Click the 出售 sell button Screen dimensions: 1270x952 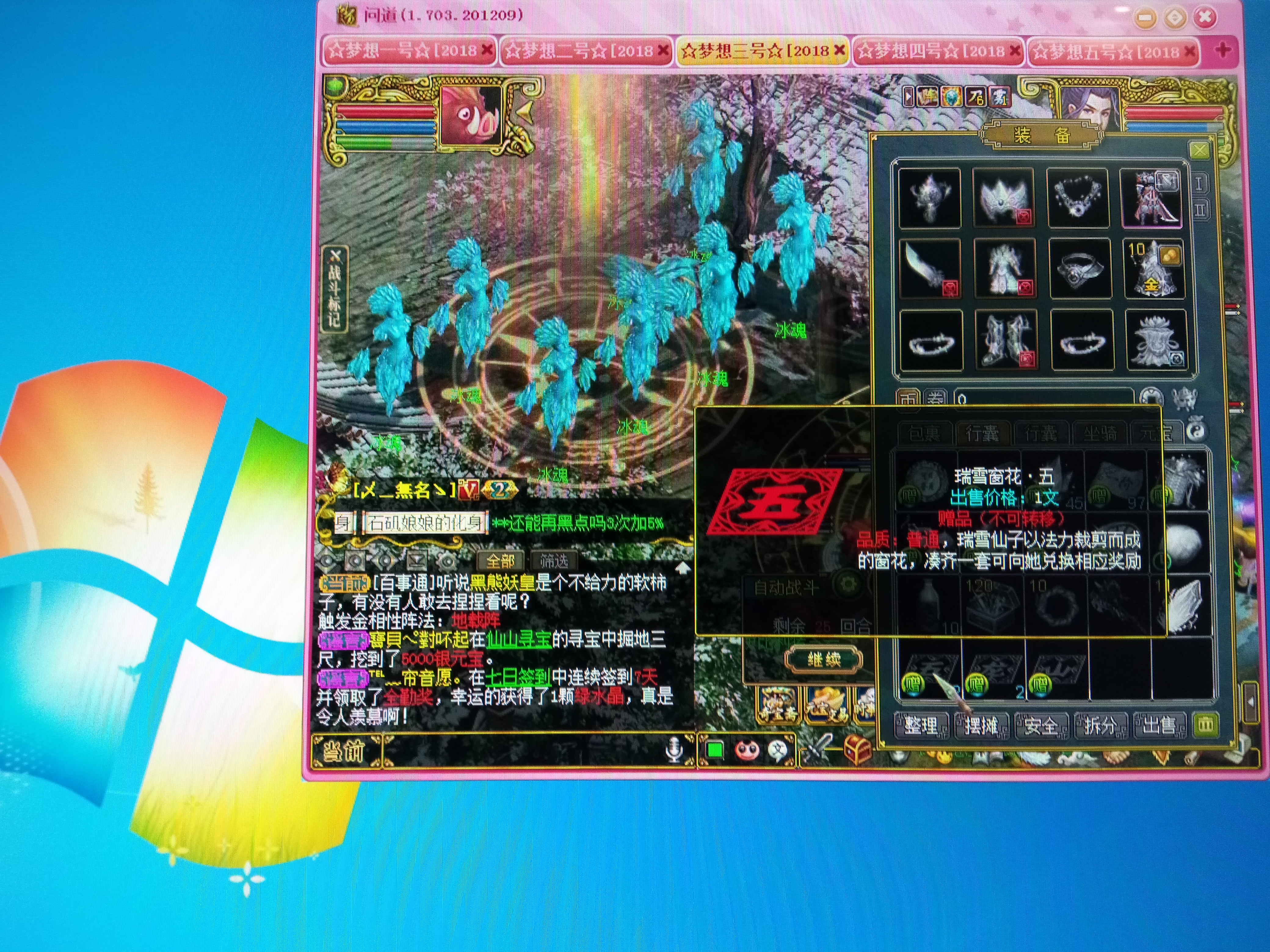pyautogui.click(x=1160, y=726)
